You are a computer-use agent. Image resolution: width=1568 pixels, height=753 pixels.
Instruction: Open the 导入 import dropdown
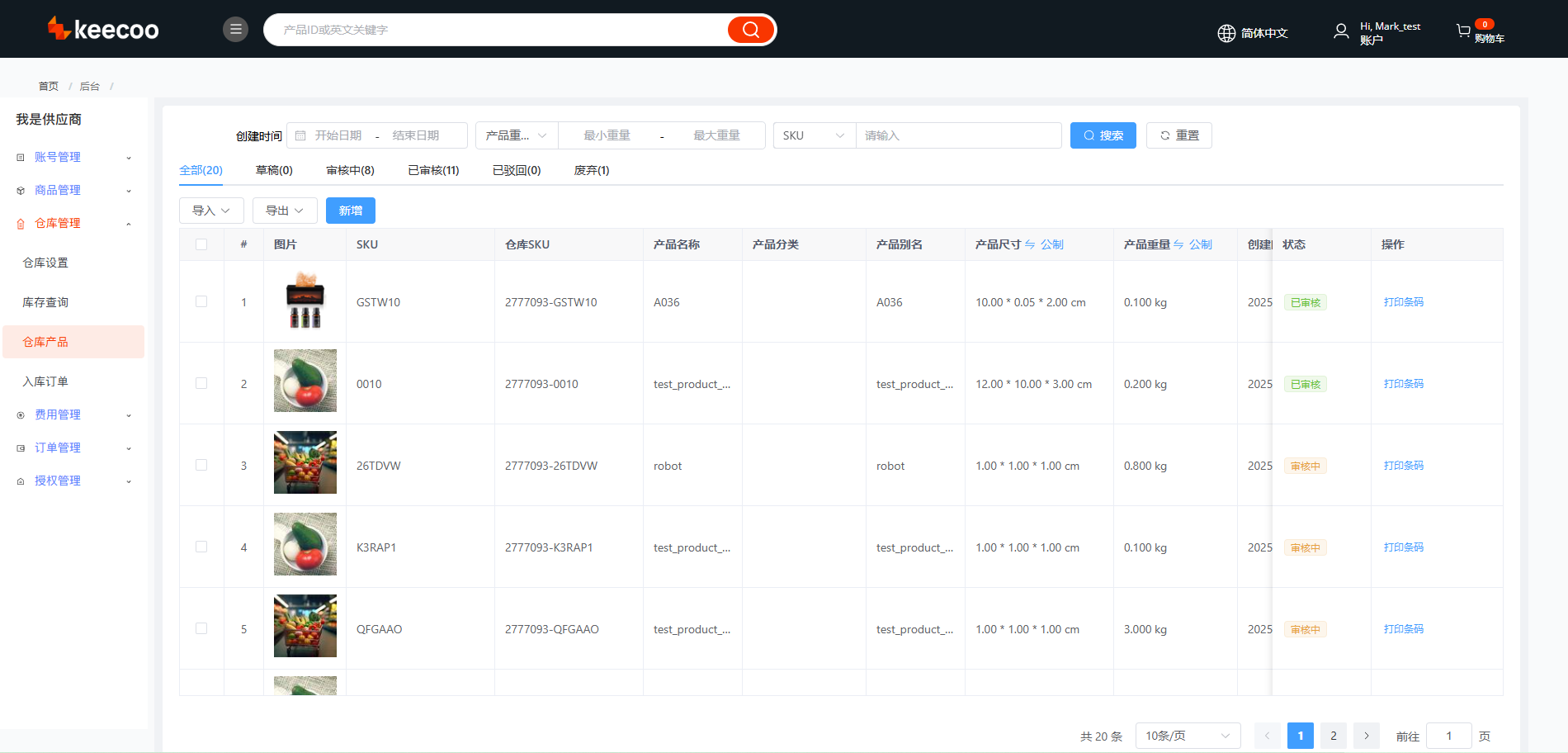tap(211, 211)
